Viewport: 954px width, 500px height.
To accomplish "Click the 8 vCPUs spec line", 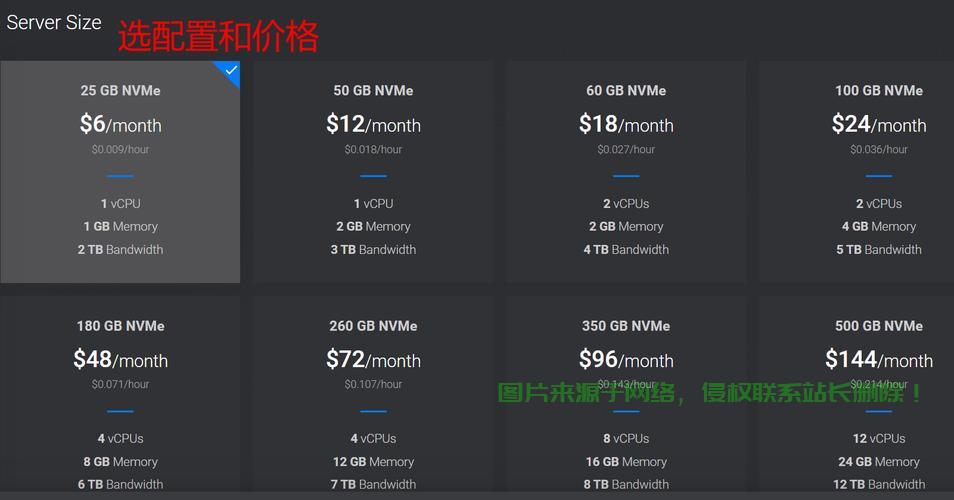I will (626, 438).
